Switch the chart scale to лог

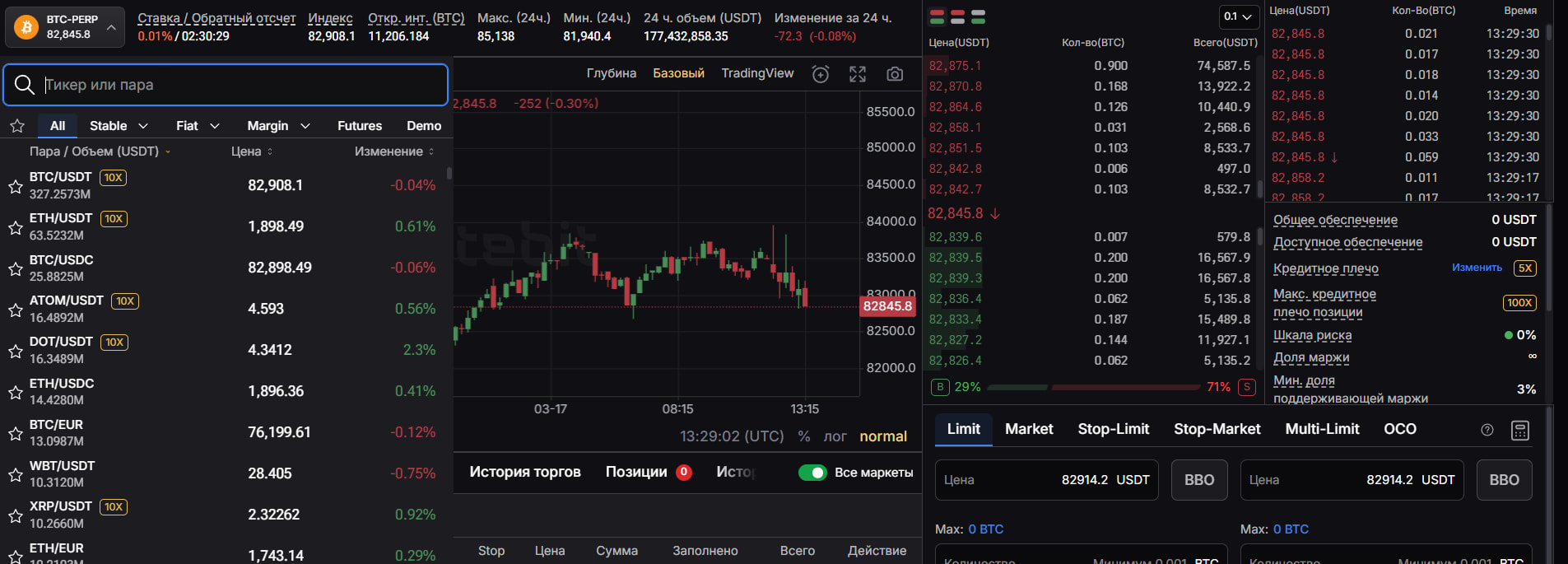pos(835,436)
